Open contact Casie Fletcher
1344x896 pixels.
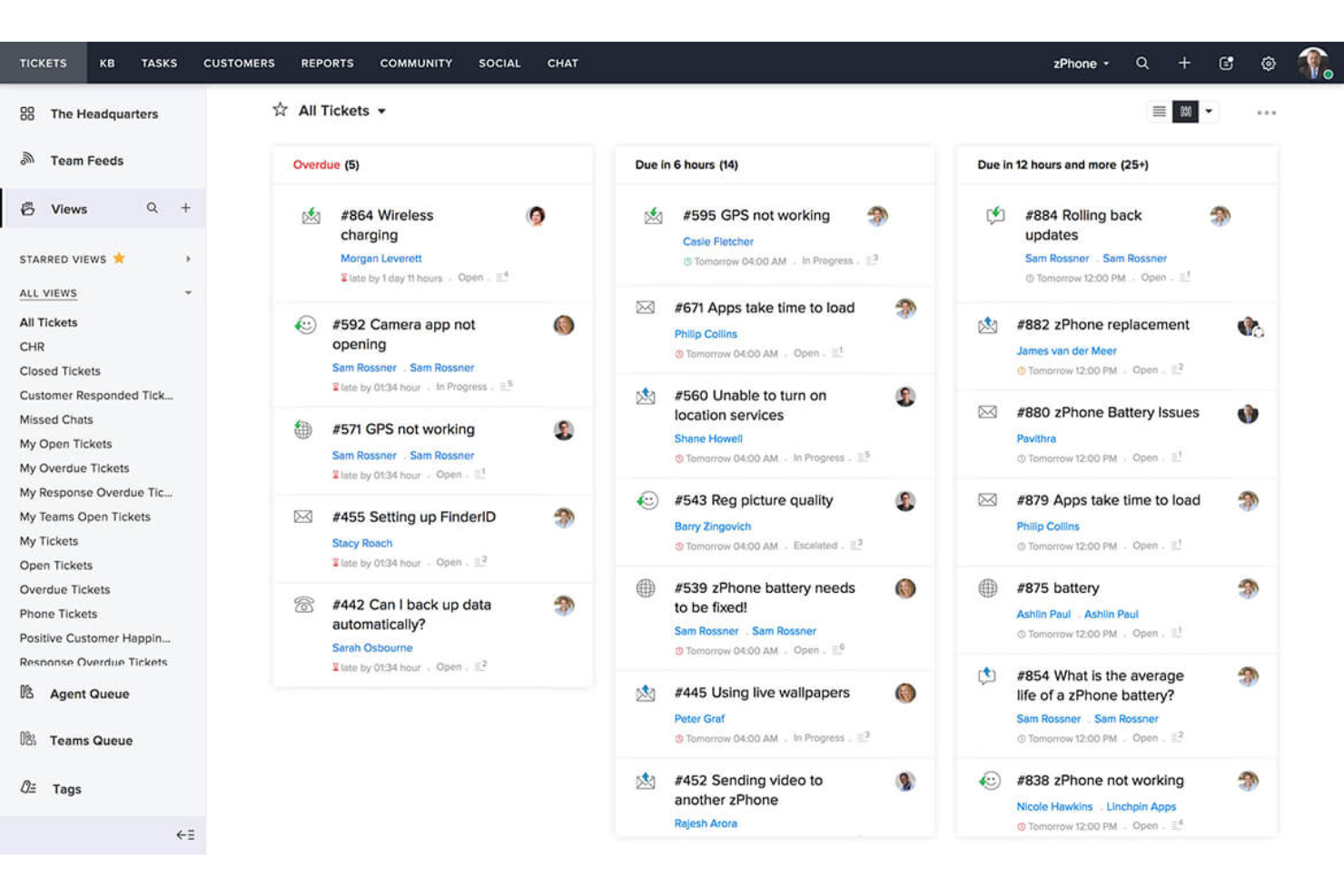pyautogui.click(x=717, y=241)
